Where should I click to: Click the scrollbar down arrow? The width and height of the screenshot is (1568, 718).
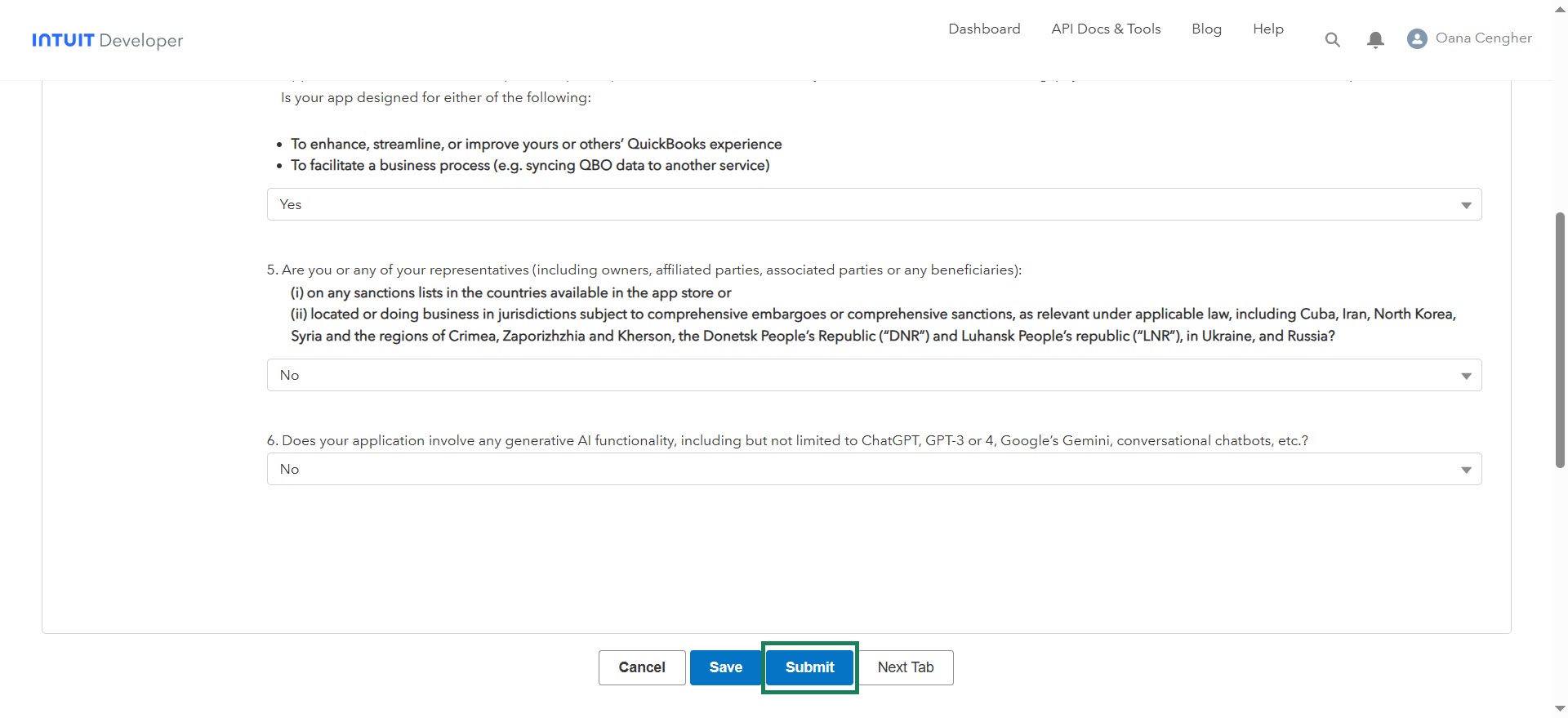click(1560, 708)
